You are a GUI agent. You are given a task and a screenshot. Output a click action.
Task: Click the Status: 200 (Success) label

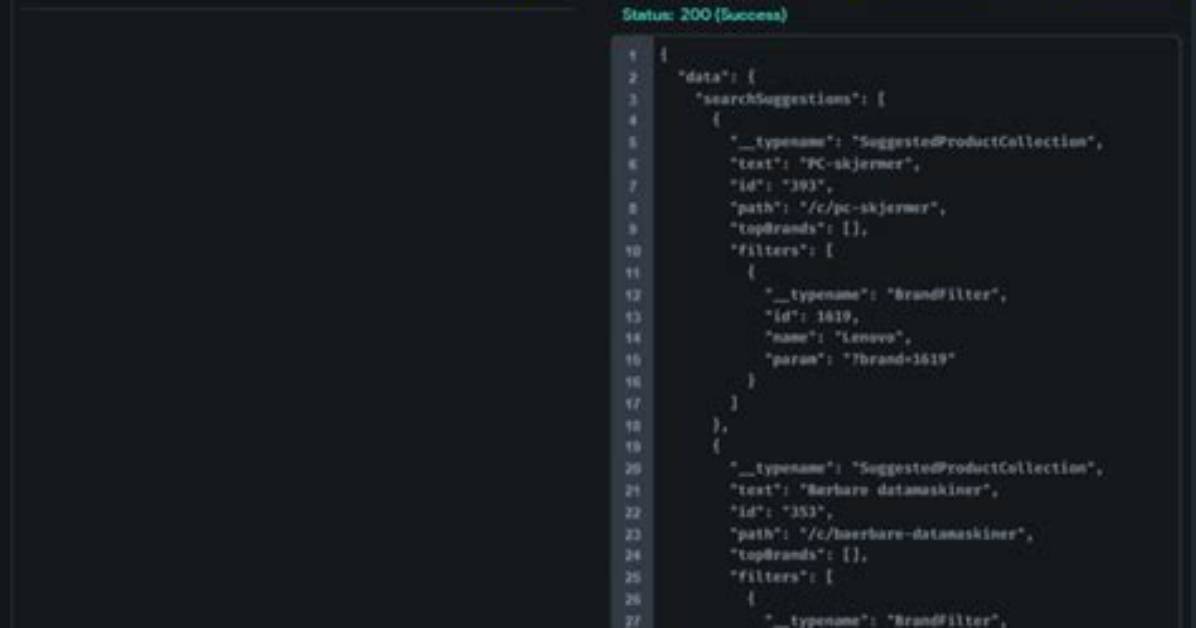pos(704,14)
